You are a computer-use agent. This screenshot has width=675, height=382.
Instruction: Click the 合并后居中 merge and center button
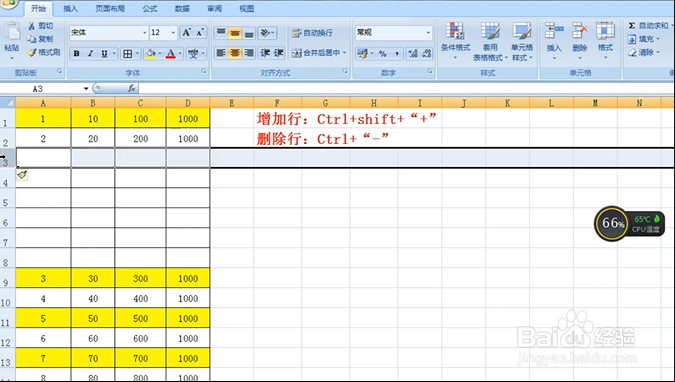coord(315,53)
